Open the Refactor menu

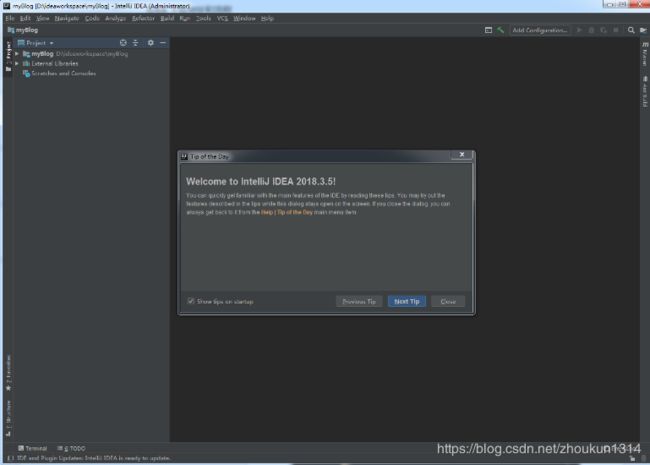click(x=143, y=19)
